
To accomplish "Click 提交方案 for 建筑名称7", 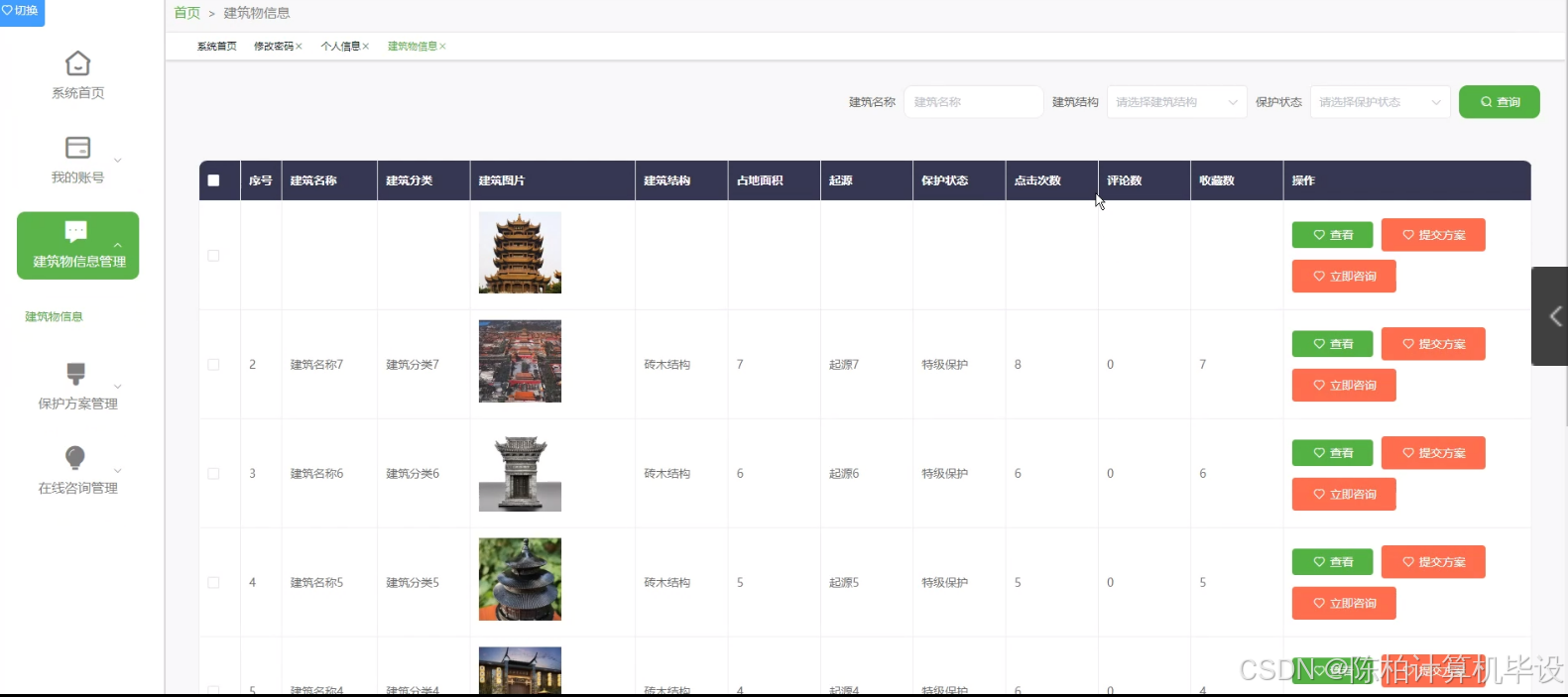I will 1433,344.
